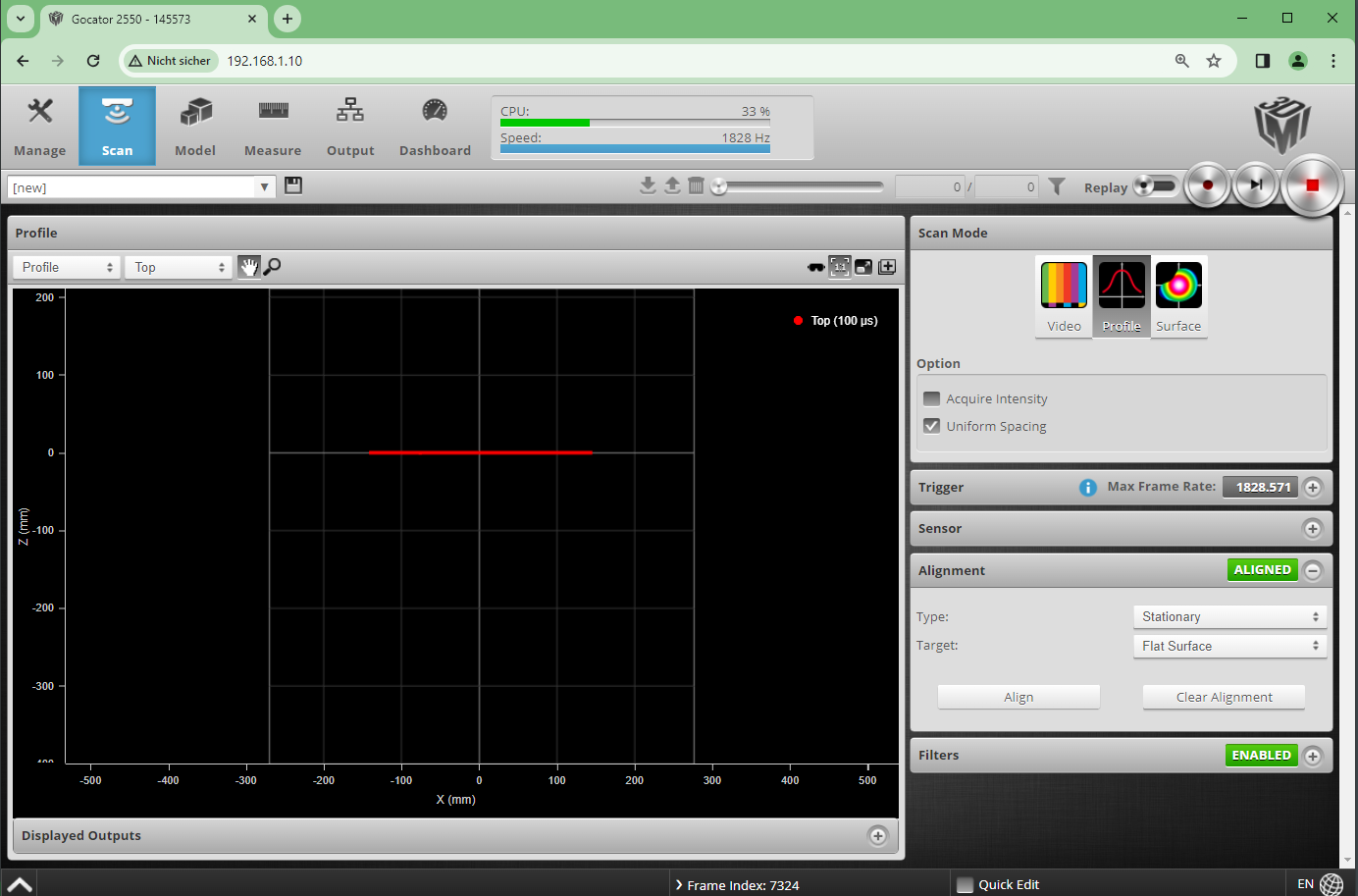Click the red Stop button
This screenshot has height=896, width=1358.
point(1312,185)
